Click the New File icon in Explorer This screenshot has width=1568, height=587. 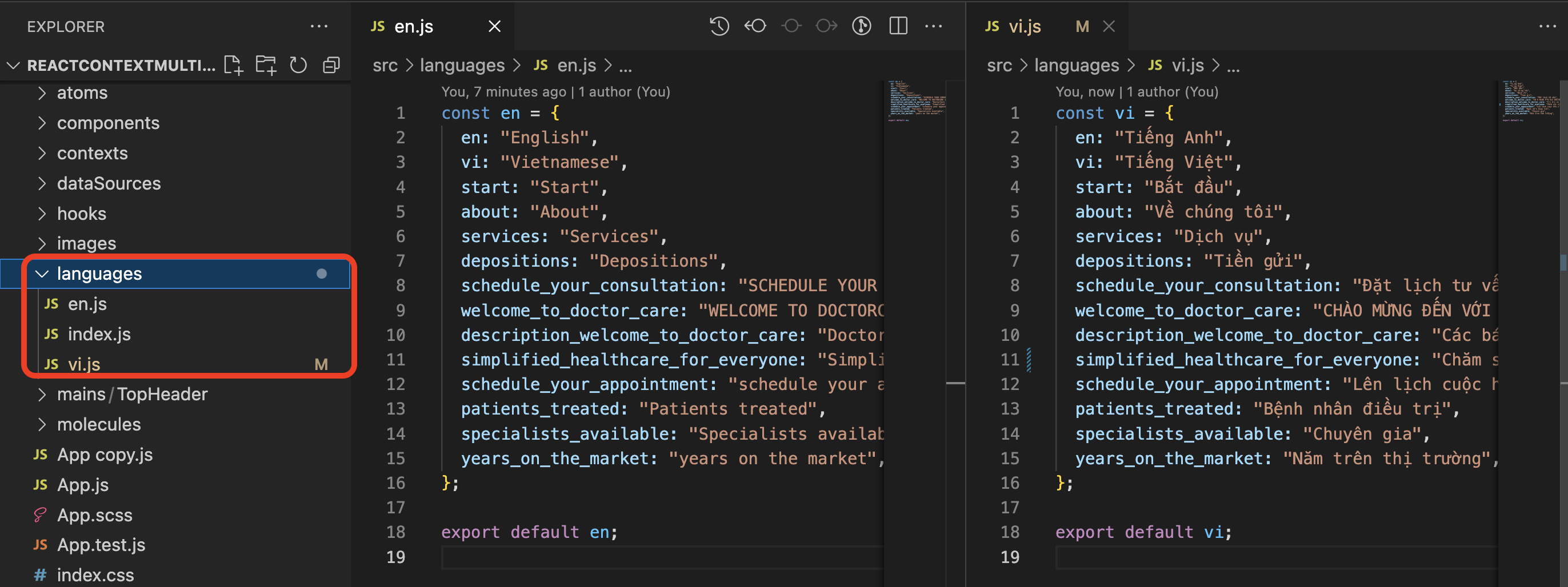[234, 65]
